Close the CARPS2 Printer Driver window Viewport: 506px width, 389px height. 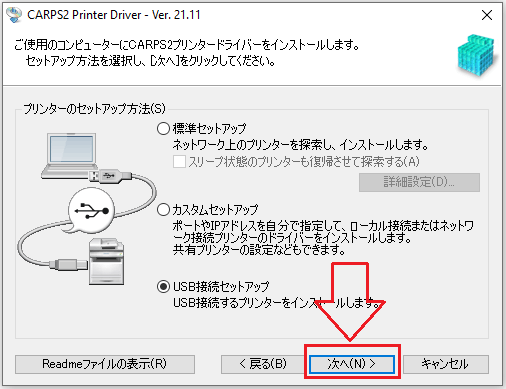(x=487, y=15)
